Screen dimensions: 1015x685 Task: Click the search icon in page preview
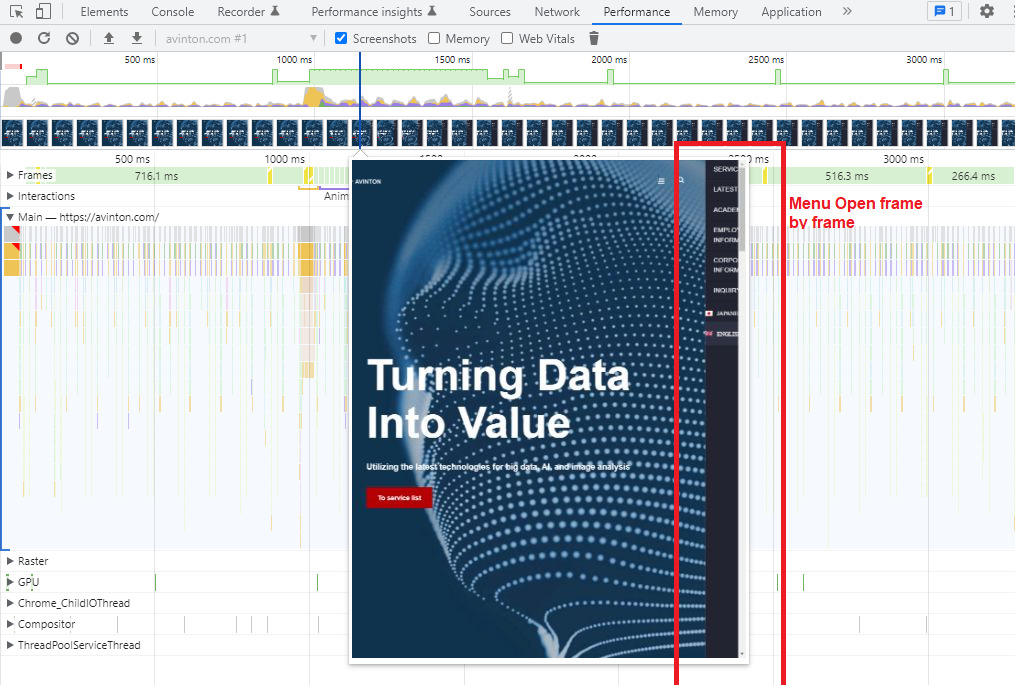click(x=681, y=180)
